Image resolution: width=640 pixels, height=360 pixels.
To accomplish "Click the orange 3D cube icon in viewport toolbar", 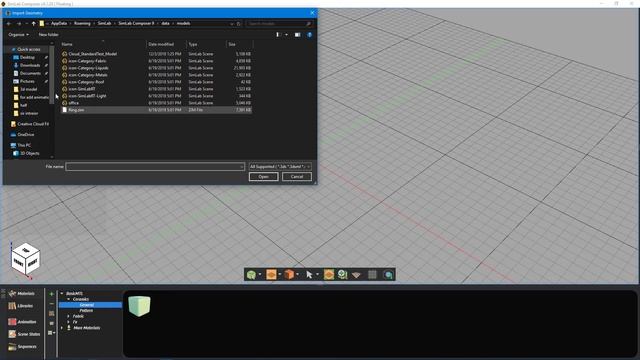I will click(x=289, y=275).
